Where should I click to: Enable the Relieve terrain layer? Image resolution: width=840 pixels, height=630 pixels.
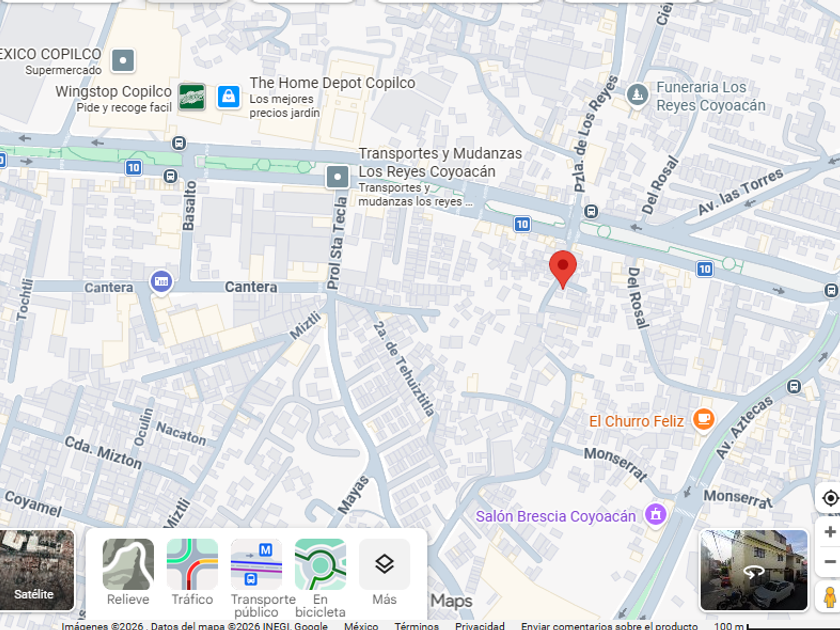tap(128, 573)
